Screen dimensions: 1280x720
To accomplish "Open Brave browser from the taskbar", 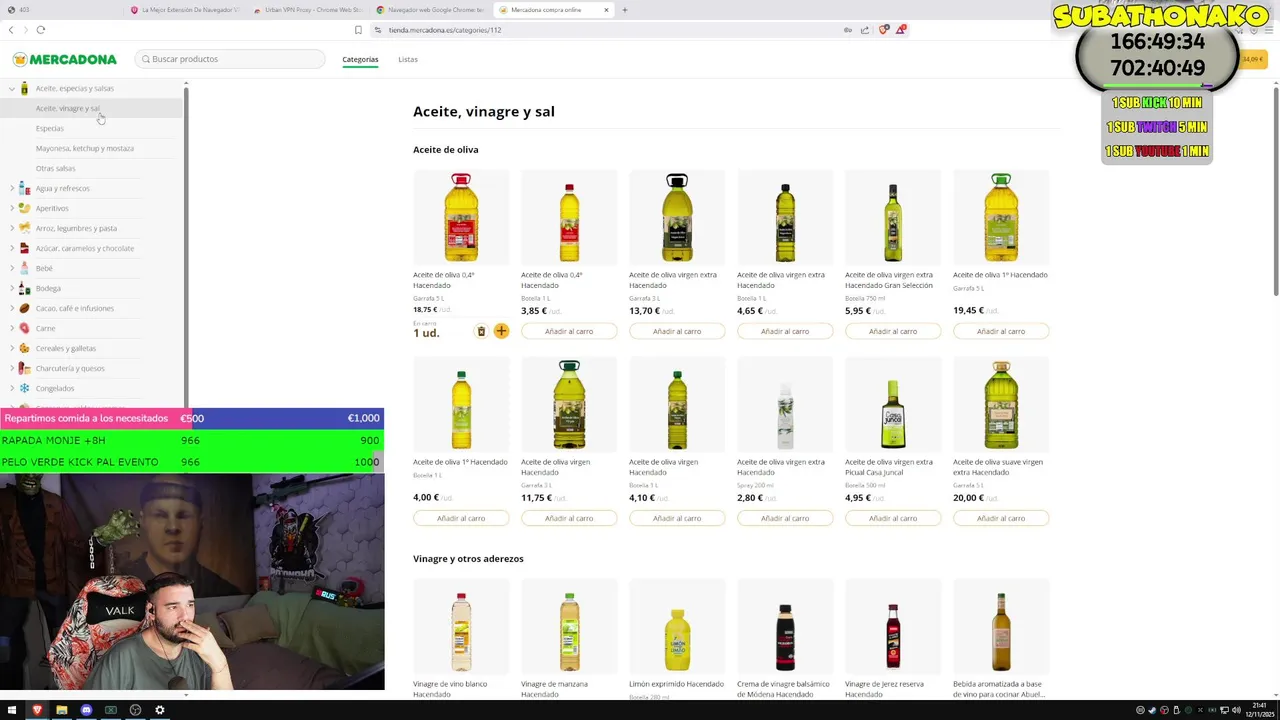I will pyautogui.click(x=37, y=710).
